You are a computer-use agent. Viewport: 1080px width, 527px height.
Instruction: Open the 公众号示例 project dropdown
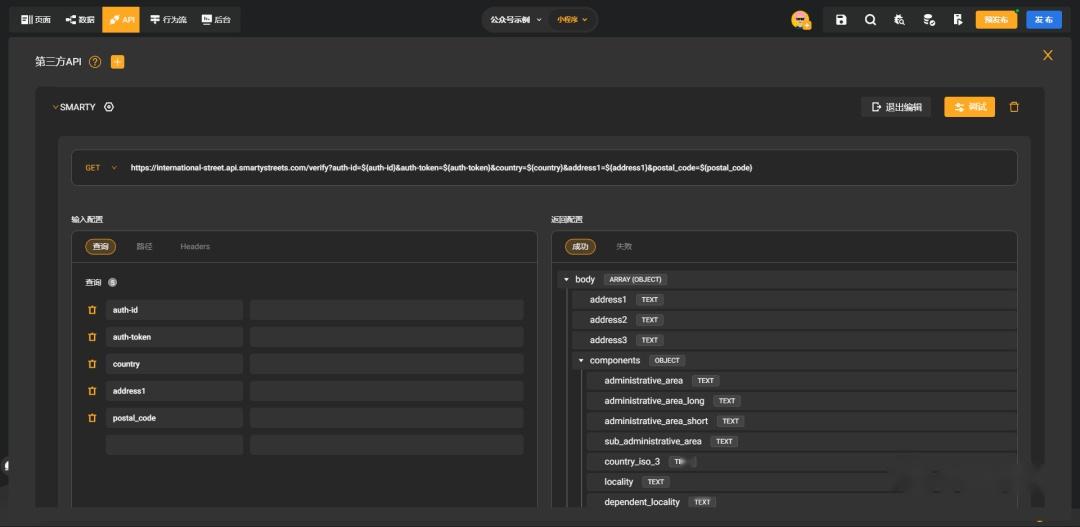(516, 20)
